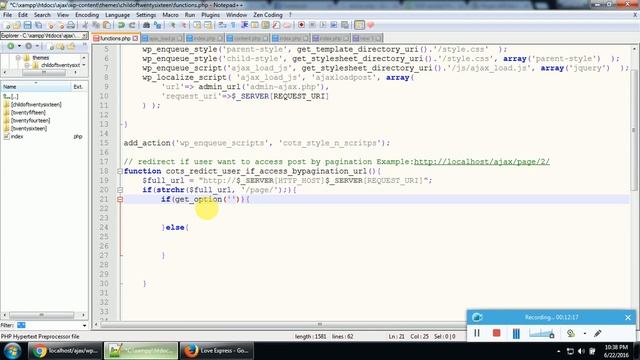Click the New file toolbar icon
Image resolution: width=640 pixels, height=360 pixels.
(7, 25)
